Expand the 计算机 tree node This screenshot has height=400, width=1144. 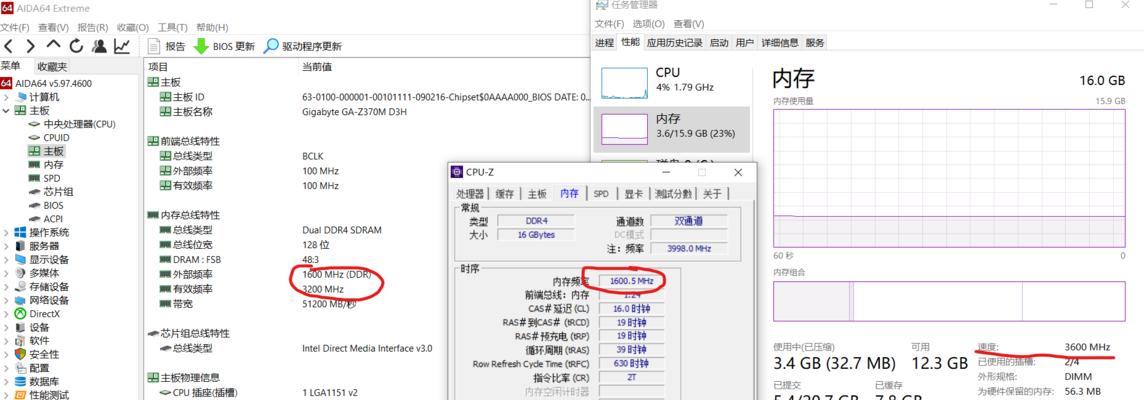coord(7,97)
